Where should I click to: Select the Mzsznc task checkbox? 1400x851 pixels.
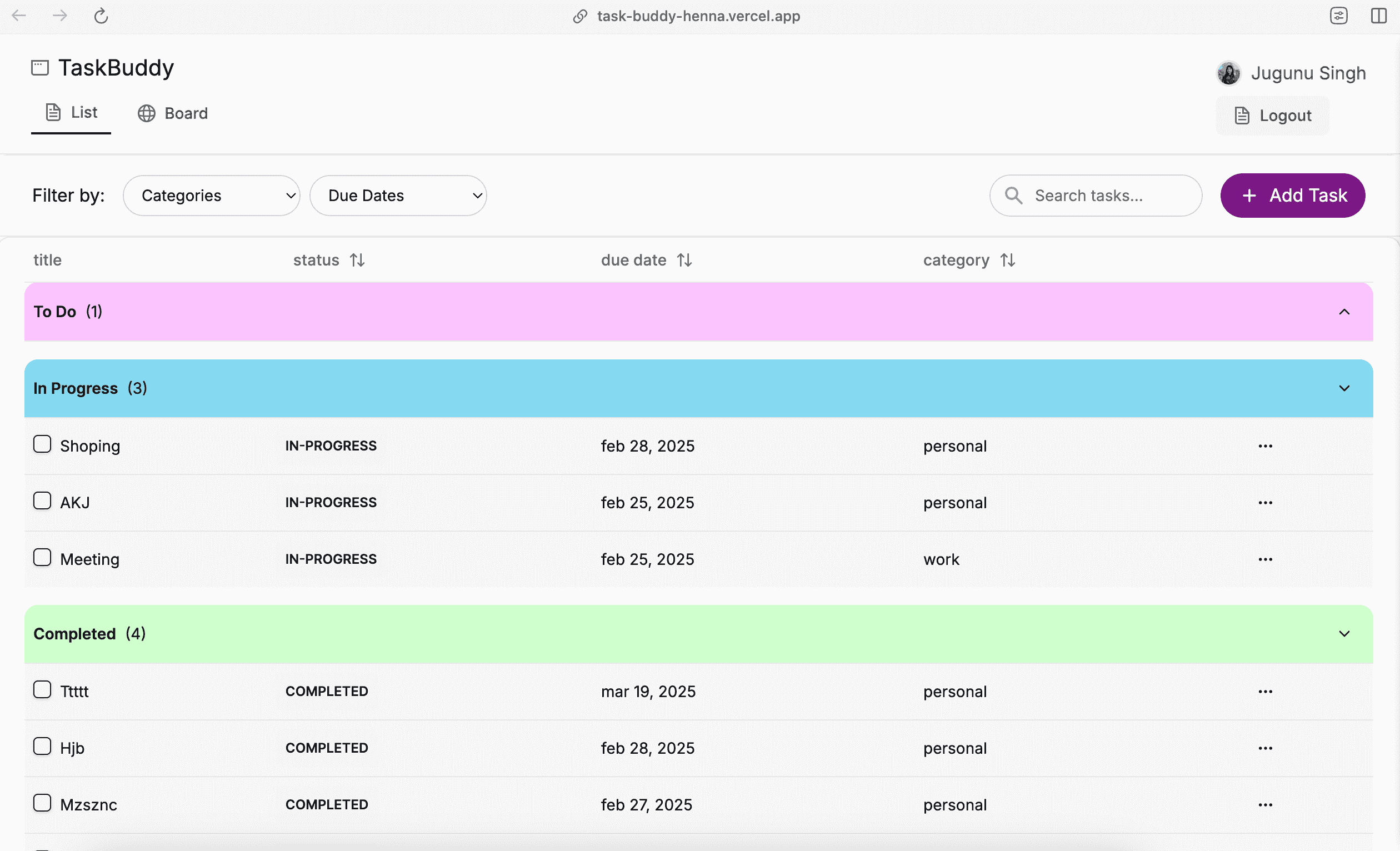[x=42, y=803]
